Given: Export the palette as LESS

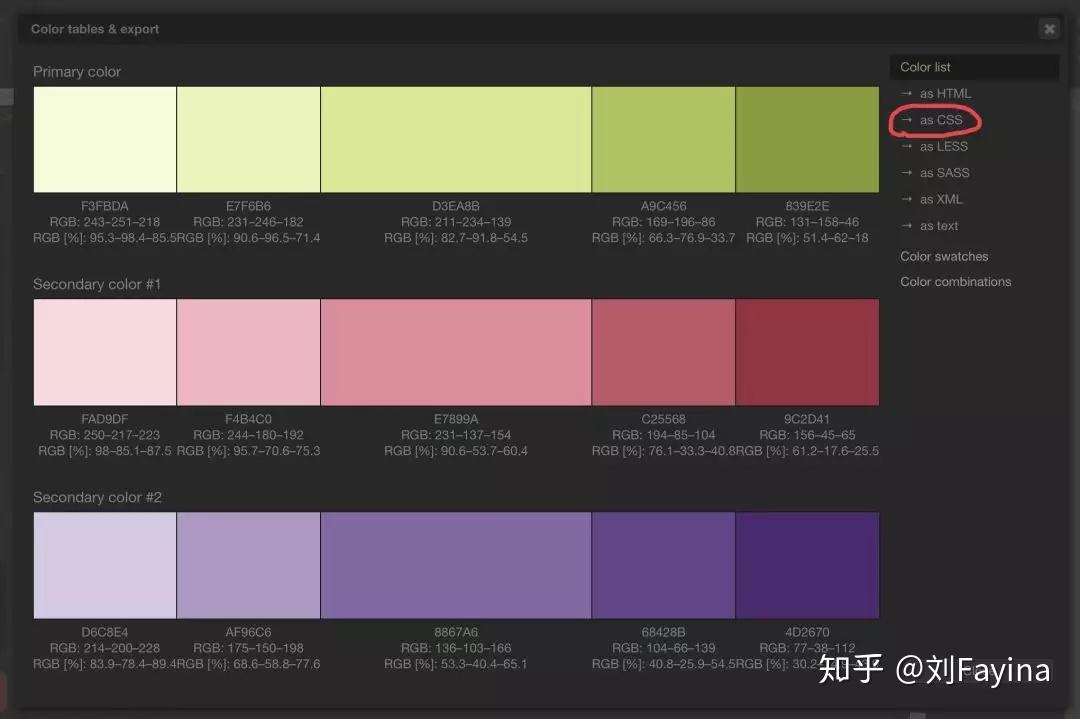Looking at the screenshot, I should (x=941, y=146).
